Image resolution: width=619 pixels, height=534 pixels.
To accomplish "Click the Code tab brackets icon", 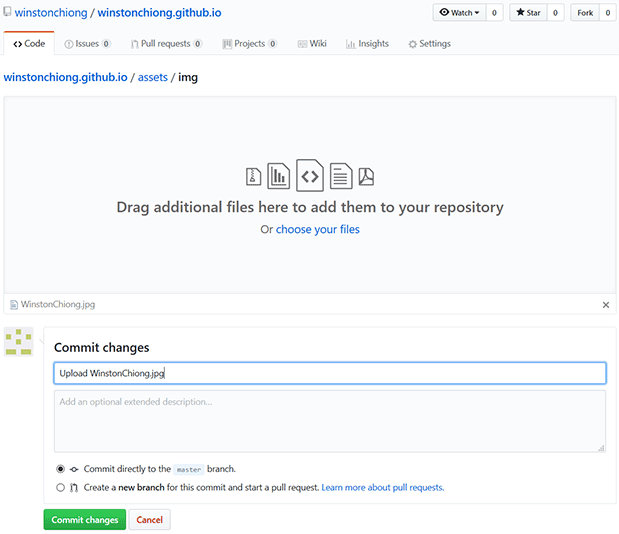I will [x=17, y=44].
